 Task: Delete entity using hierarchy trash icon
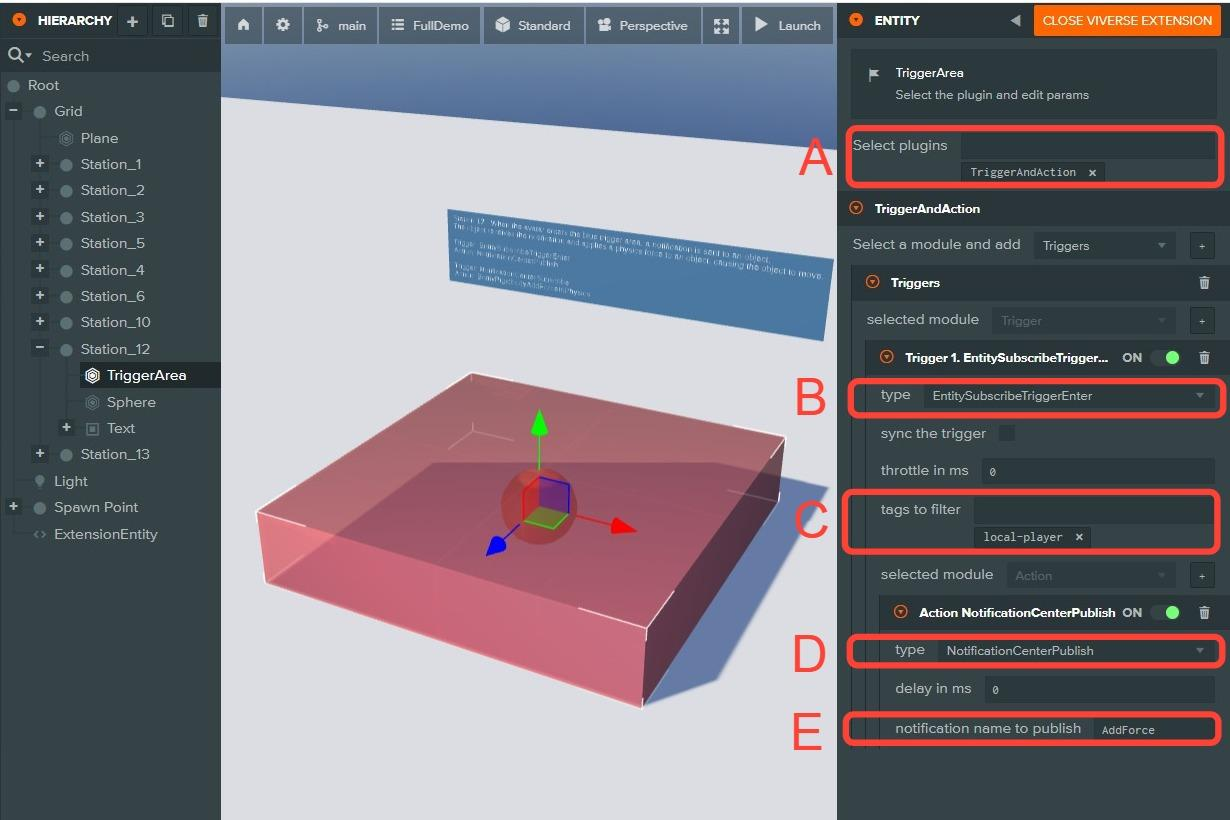(202, 21)
